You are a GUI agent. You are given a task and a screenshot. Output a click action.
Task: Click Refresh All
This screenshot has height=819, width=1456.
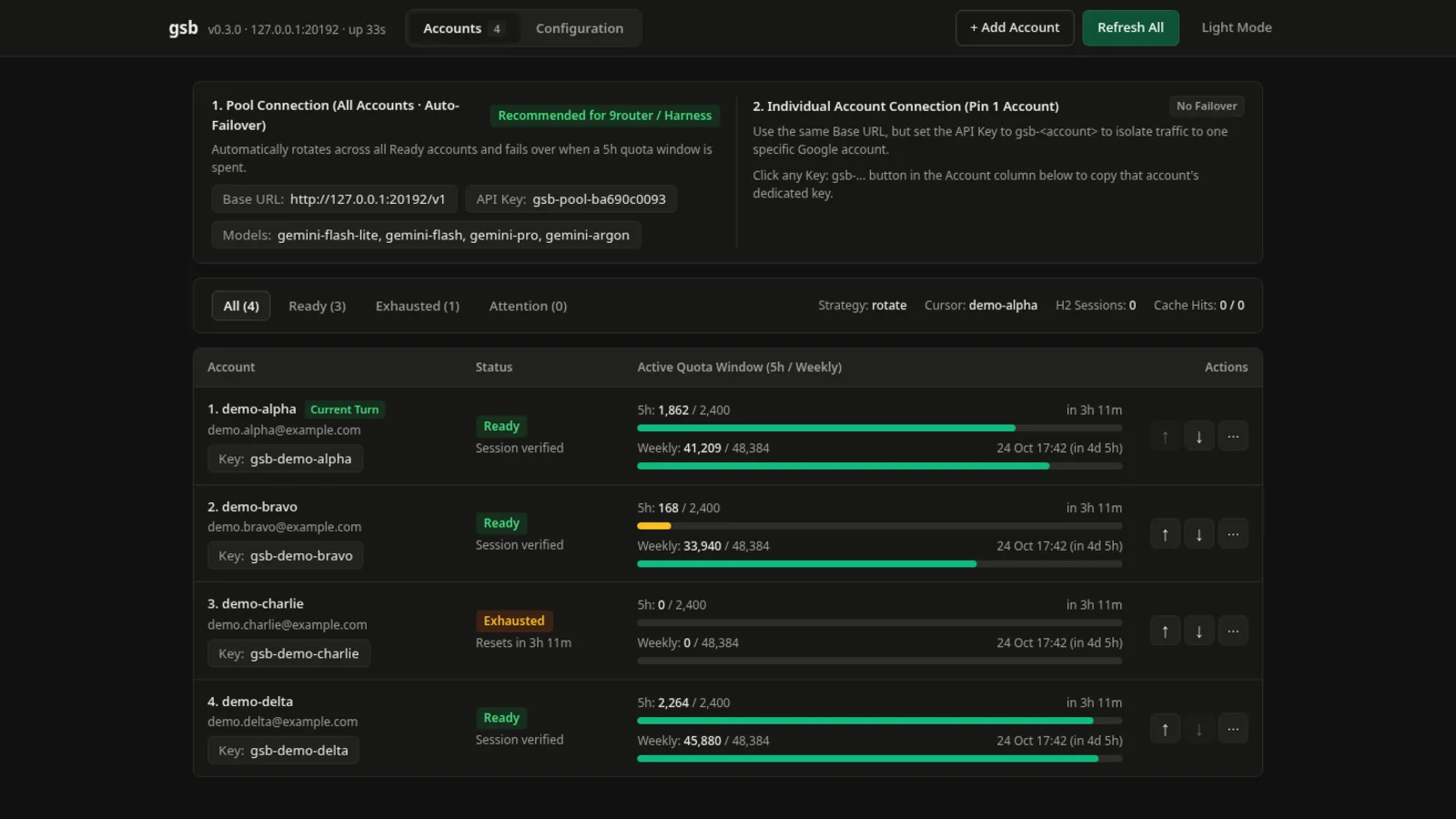click(x=1130, y=27)
